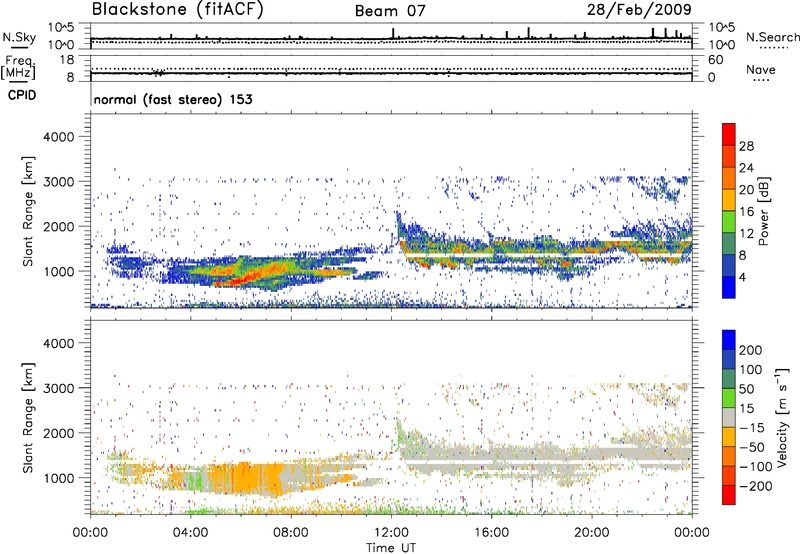The width and height of the screenshot is (800, 554).
Task: Click the date '28/Feb/2009'
Action: click(x=639, y=9)
